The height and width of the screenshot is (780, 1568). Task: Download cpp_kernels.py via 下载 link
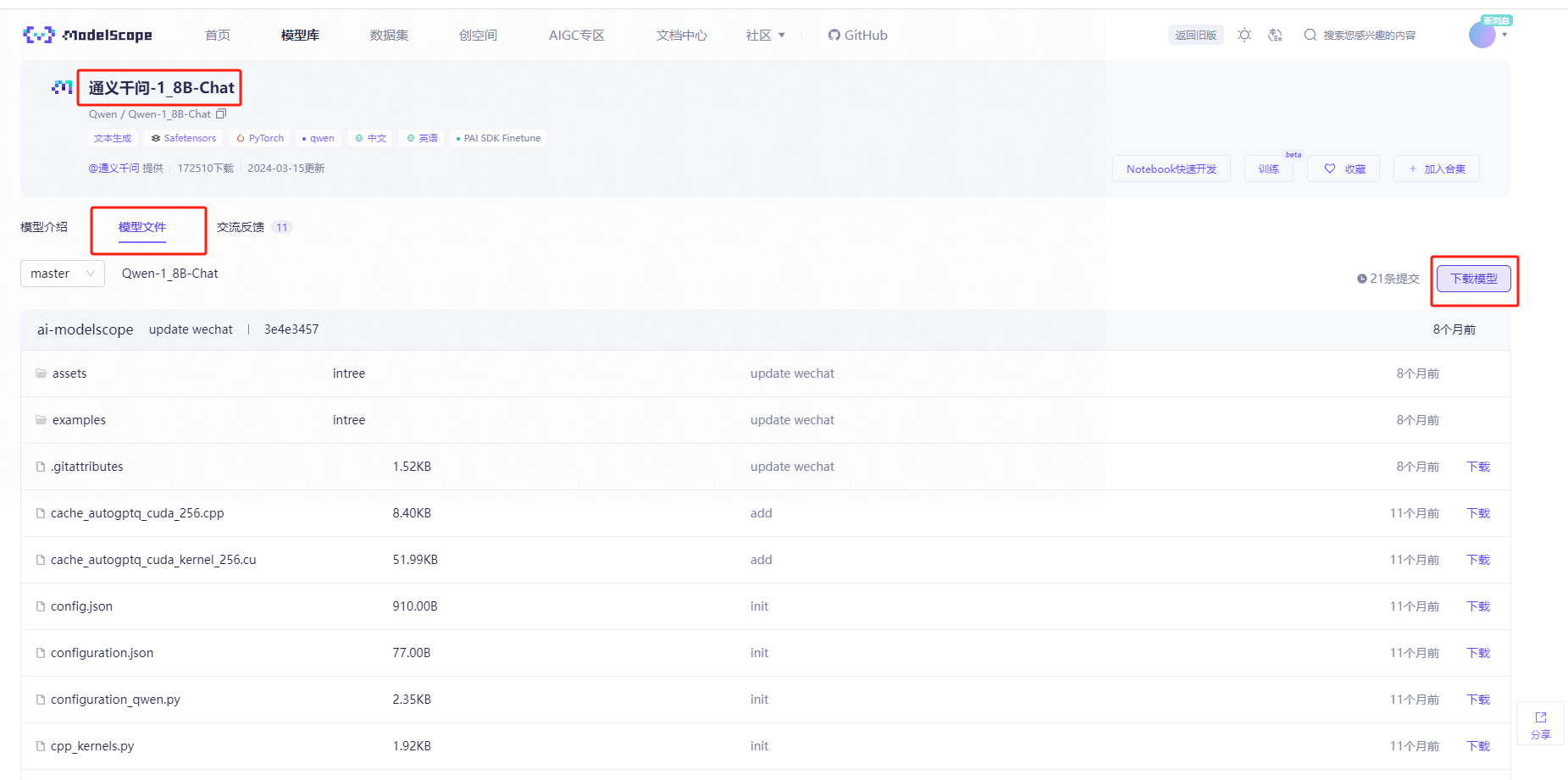(x=1478, y=746)
